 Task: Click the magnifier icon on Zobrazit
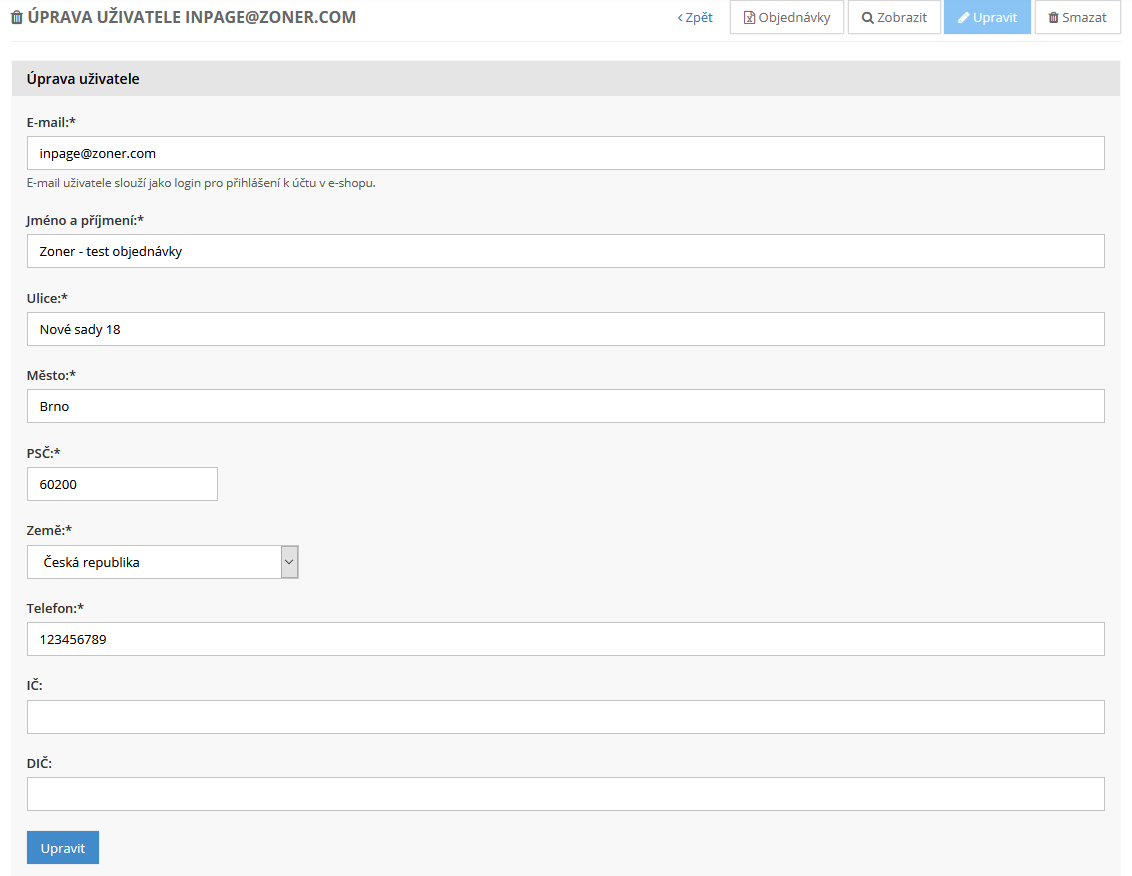[x=867, y=18]
